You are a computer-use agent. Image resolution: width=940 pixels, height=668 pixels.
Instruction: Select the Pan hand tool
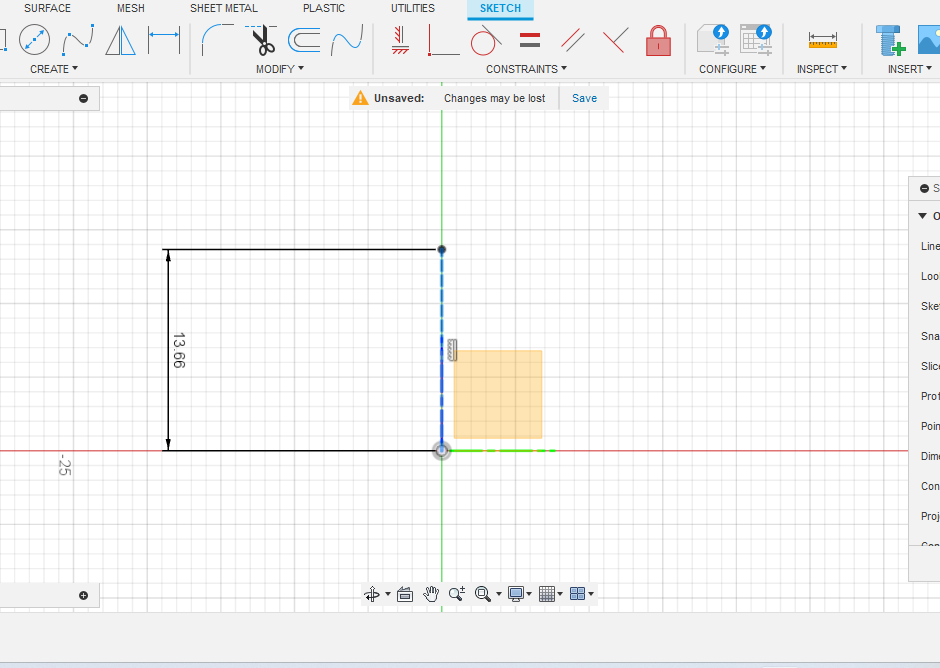coord(431,594)
